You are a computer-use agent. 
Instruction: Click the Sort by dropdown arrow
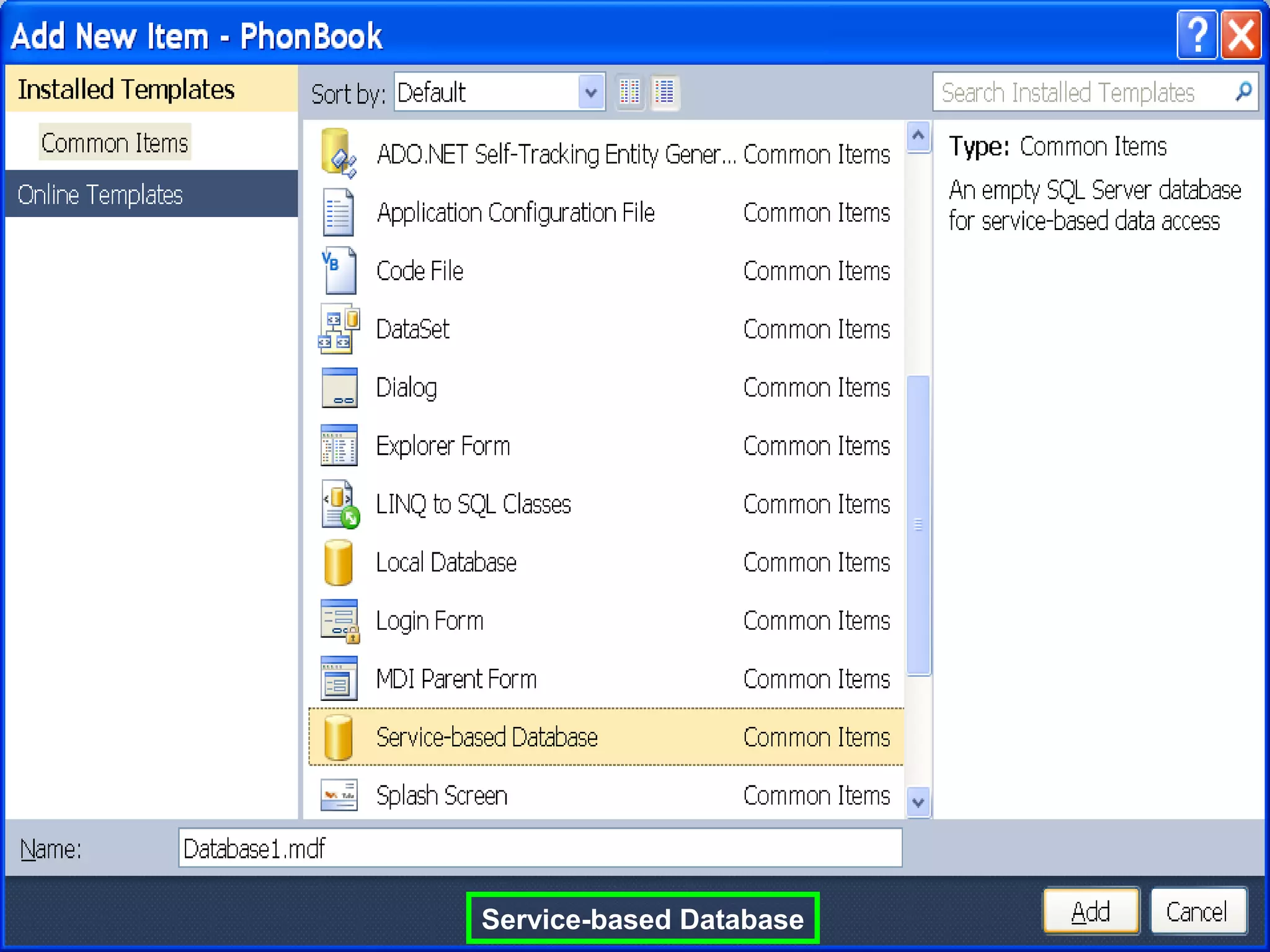click(x=591, y=92)
